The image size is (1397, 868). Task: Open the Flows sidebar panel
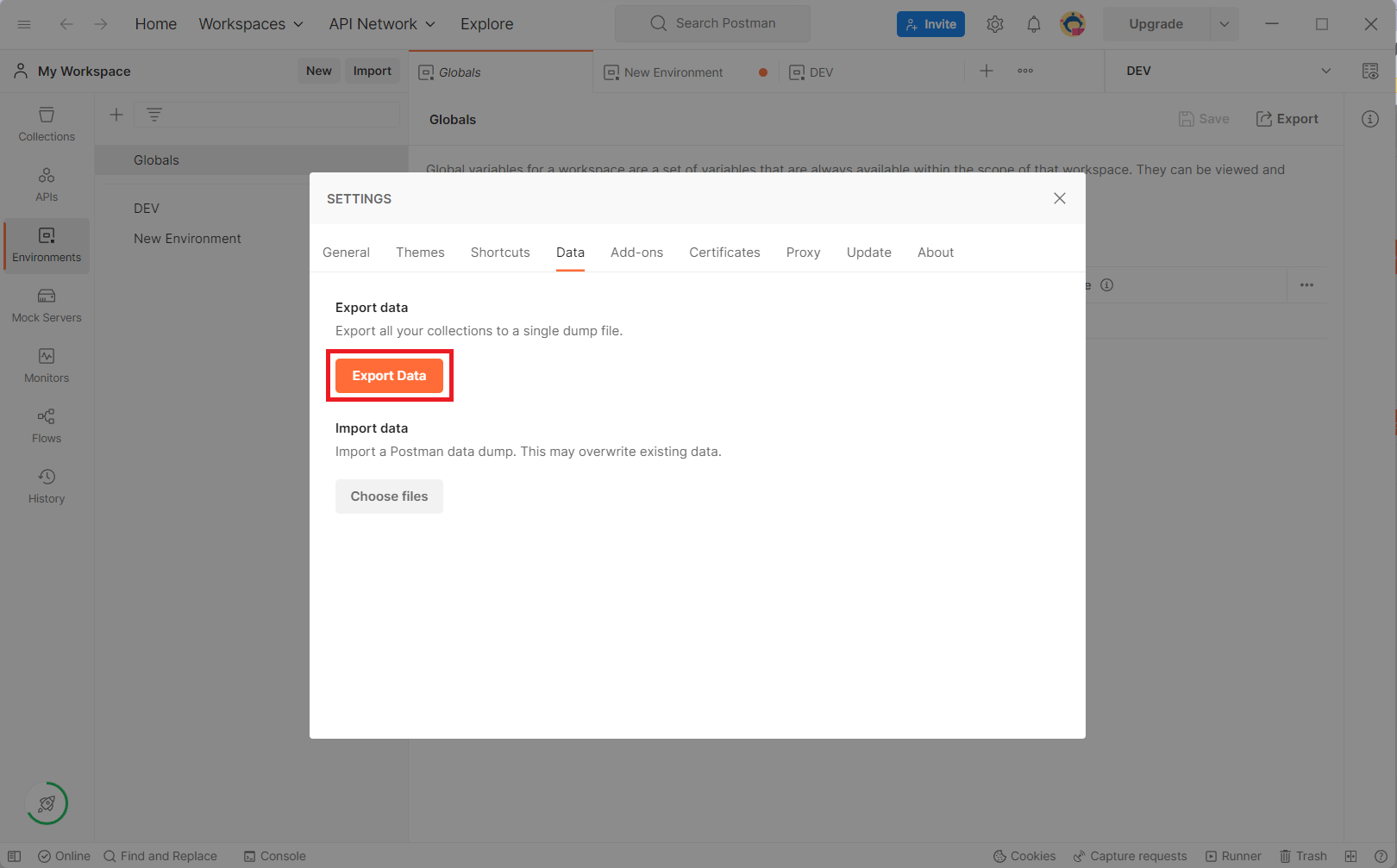pos(47,427)
